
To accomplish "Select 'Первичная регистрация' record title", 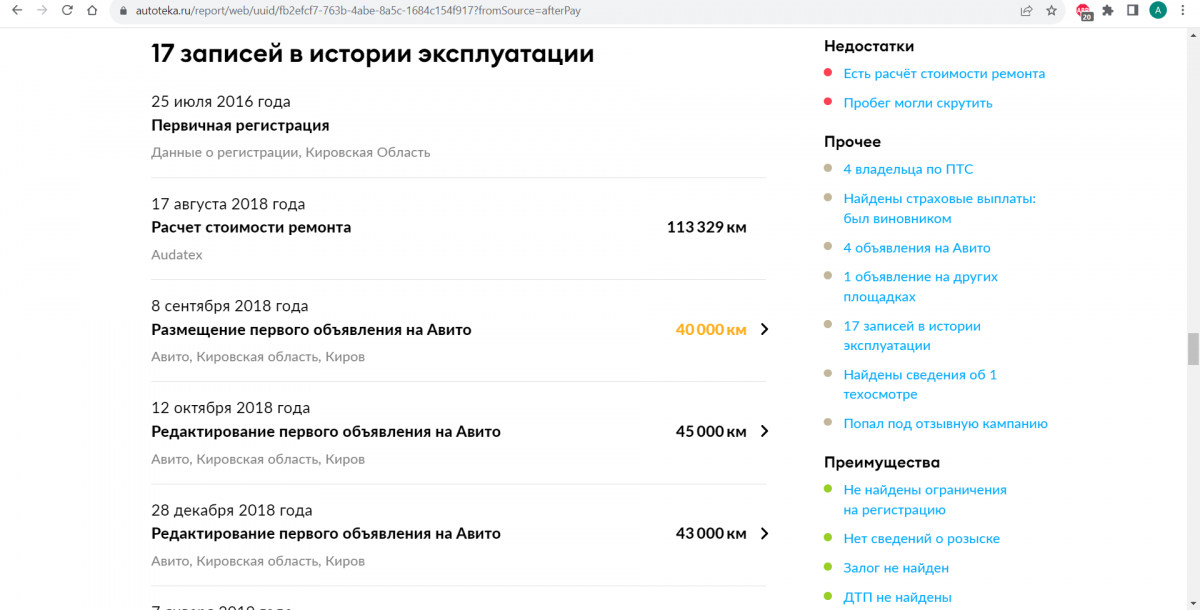I will [240, 126].
